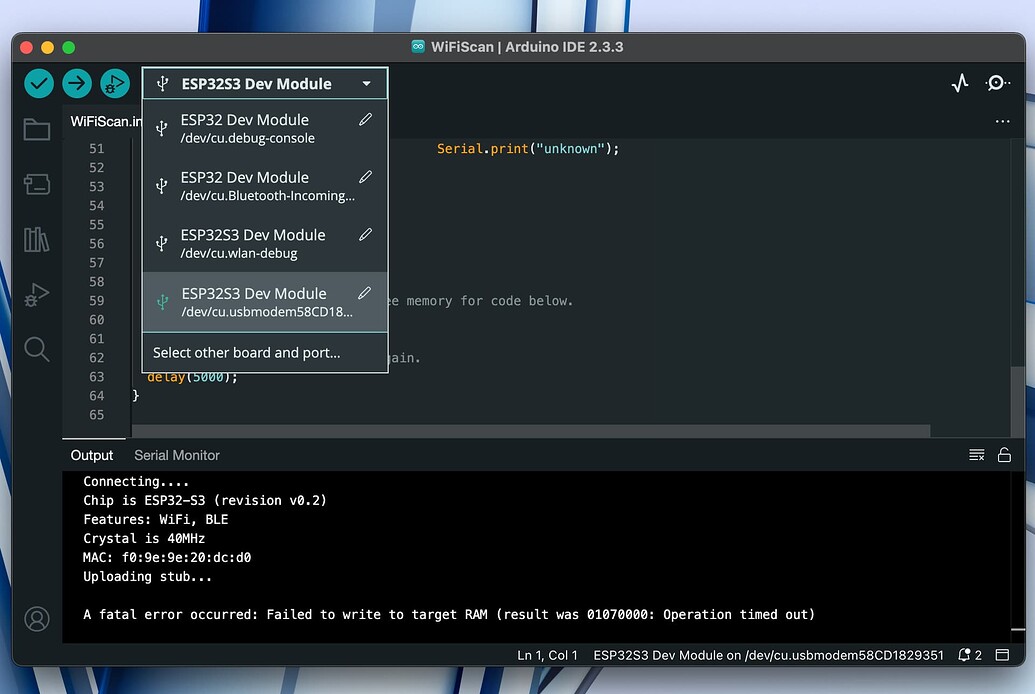The height and width of the screenshot is (694, 1035).
Task: Open the Serial Plotter icon
Action: pyautogui.click(x=960, y=83)
